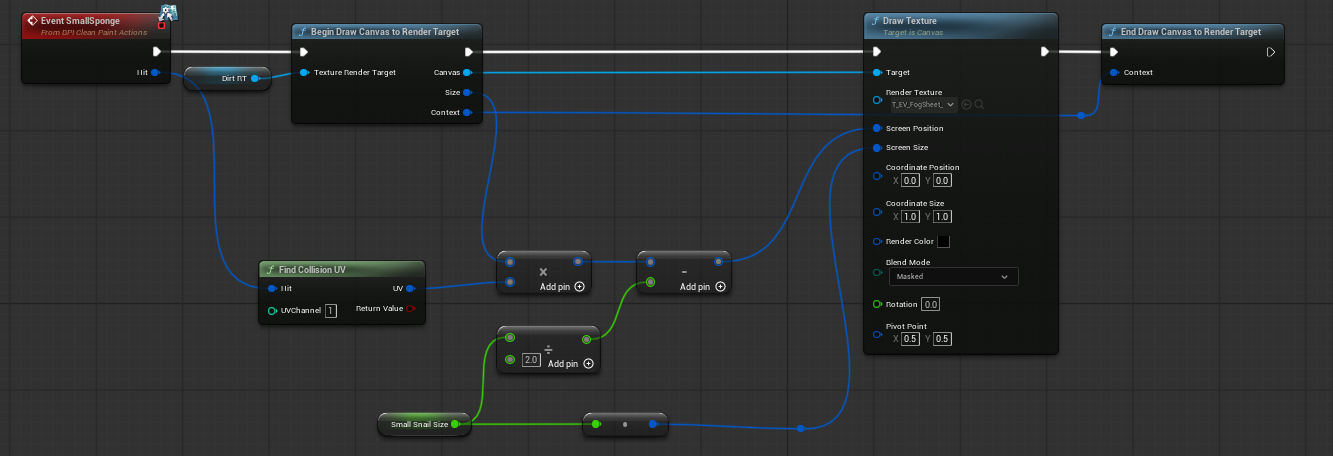Click the divide node output pin
1333x456 pixels.
pyautogui.click(x=585, y=340)
